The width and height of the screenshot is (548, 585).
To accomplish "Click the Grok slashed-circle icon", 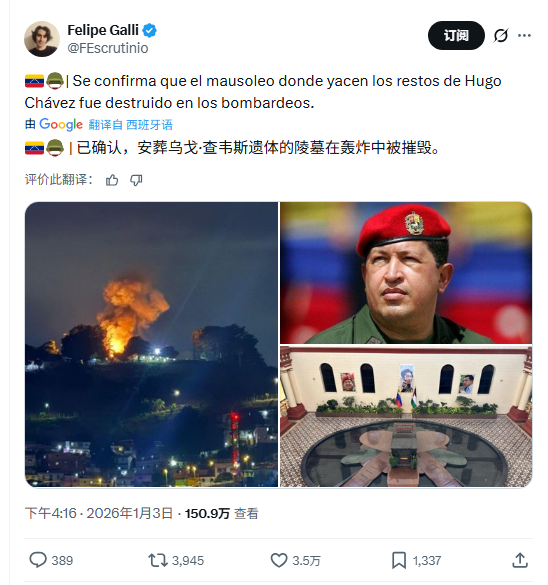I will [x=501, y=35].
